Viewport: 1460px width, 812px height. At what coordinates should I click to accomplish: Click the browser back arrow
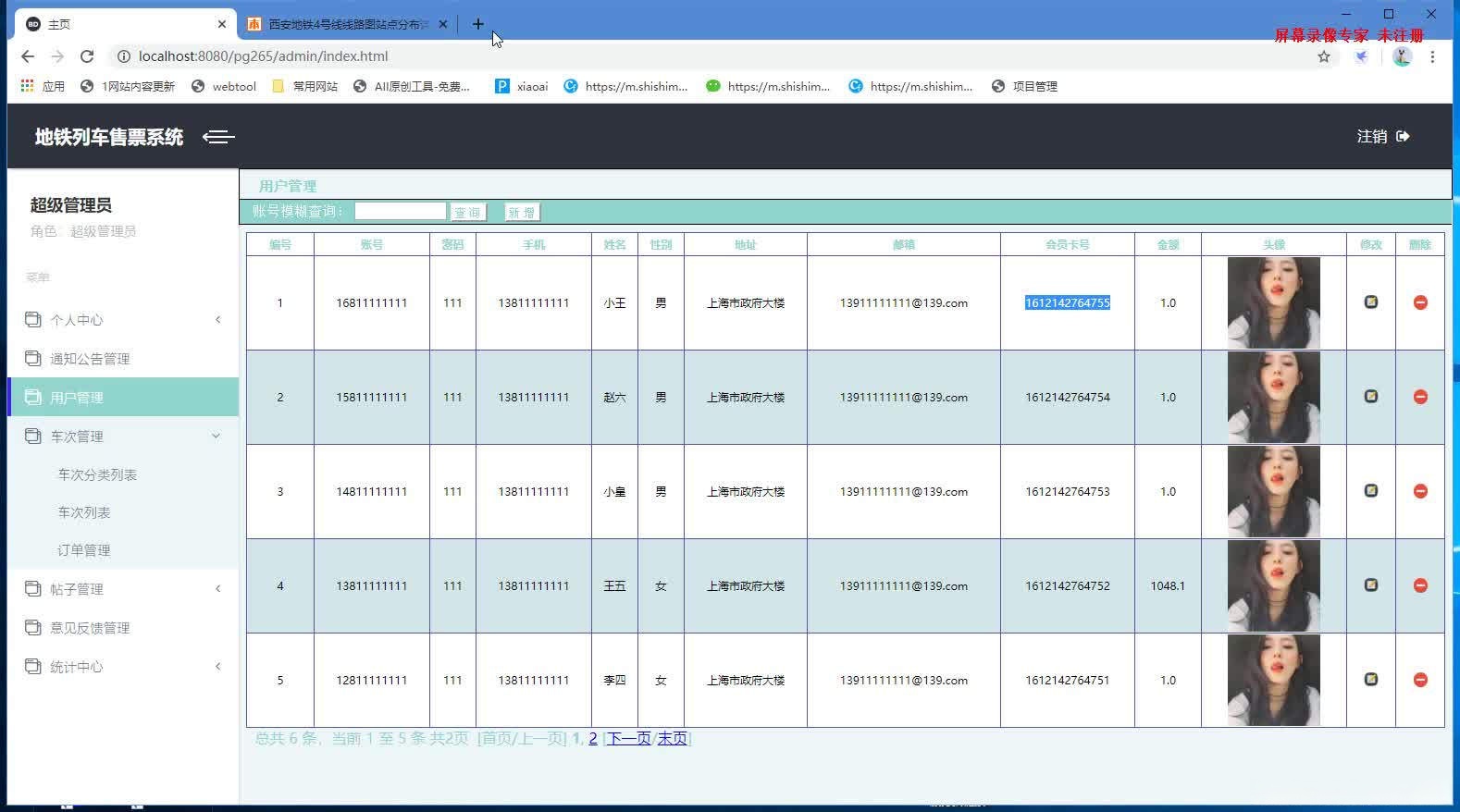28,56
